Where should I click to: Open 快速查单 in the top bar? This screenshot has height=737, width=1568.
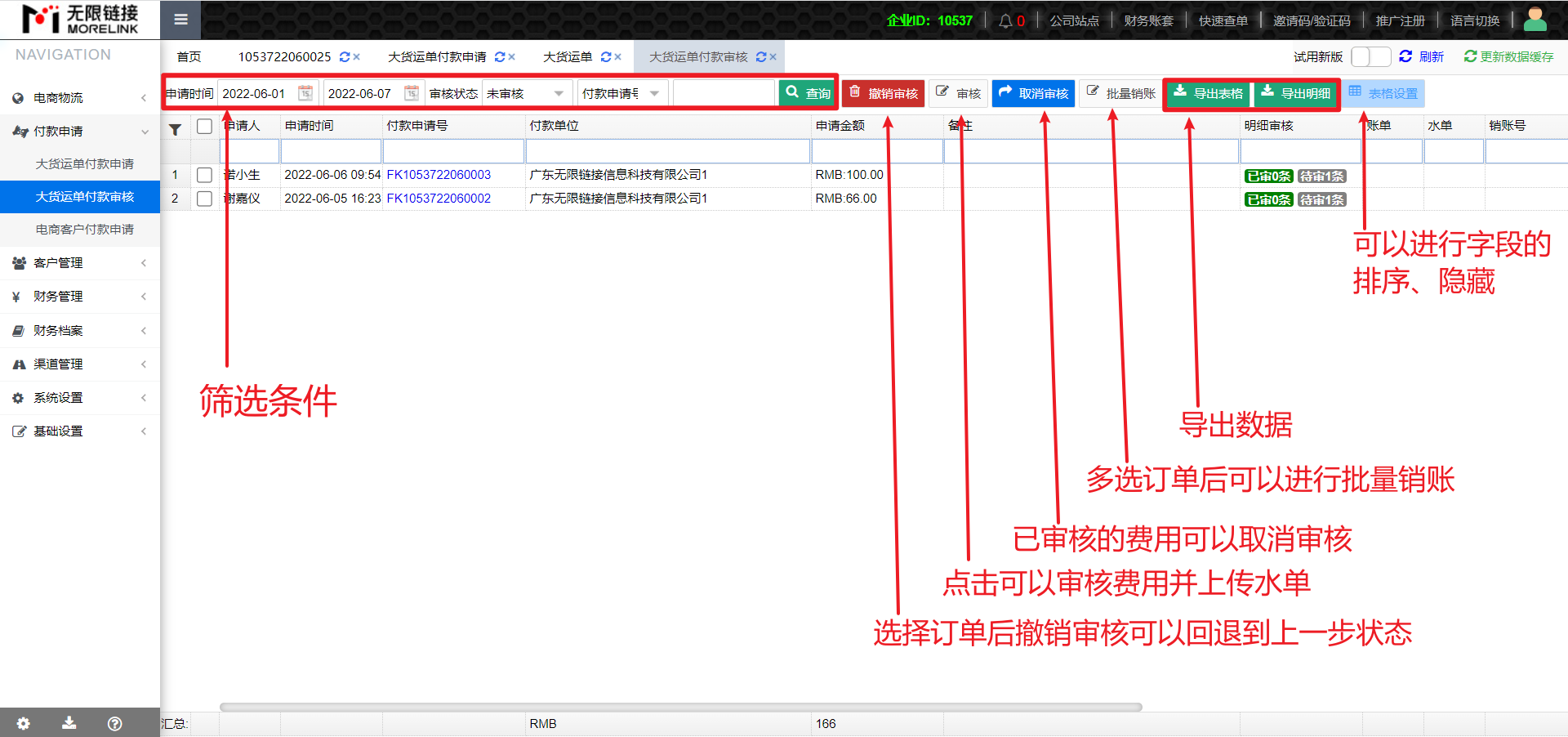pyautogui.click(x=1223, y=20)
